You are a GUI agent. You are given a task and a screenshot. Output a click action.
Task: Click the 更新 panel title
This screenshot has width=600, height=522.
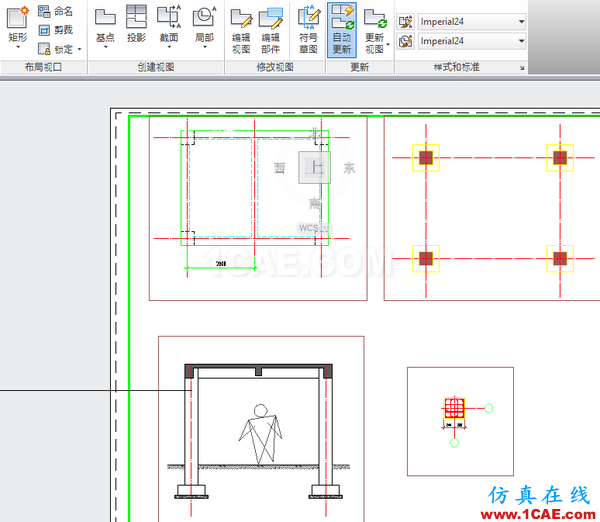360,67
